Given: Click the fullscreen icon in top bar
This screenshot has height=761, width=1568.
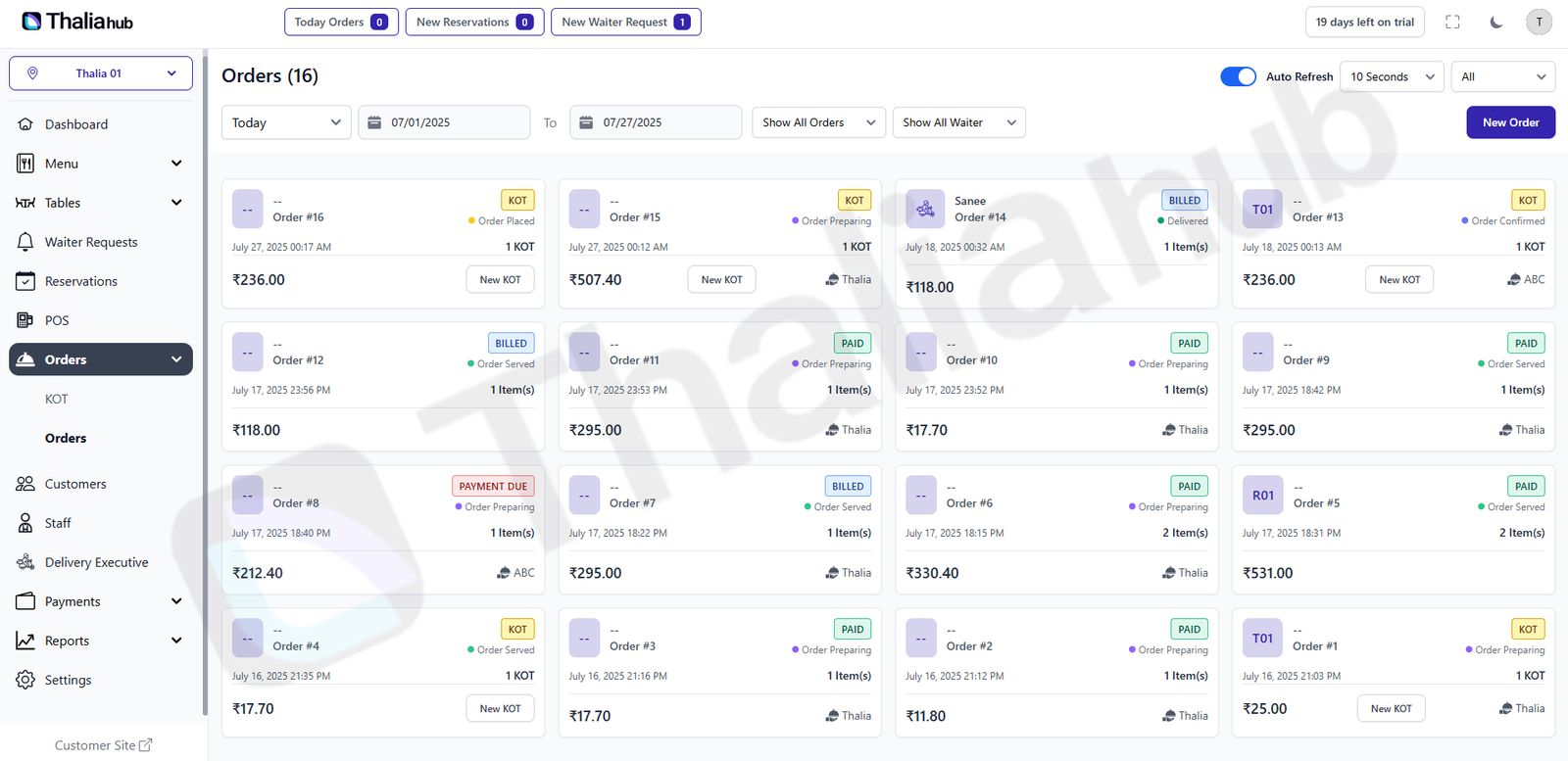Looking at the screenshot, I should (x=1452, y=22).
